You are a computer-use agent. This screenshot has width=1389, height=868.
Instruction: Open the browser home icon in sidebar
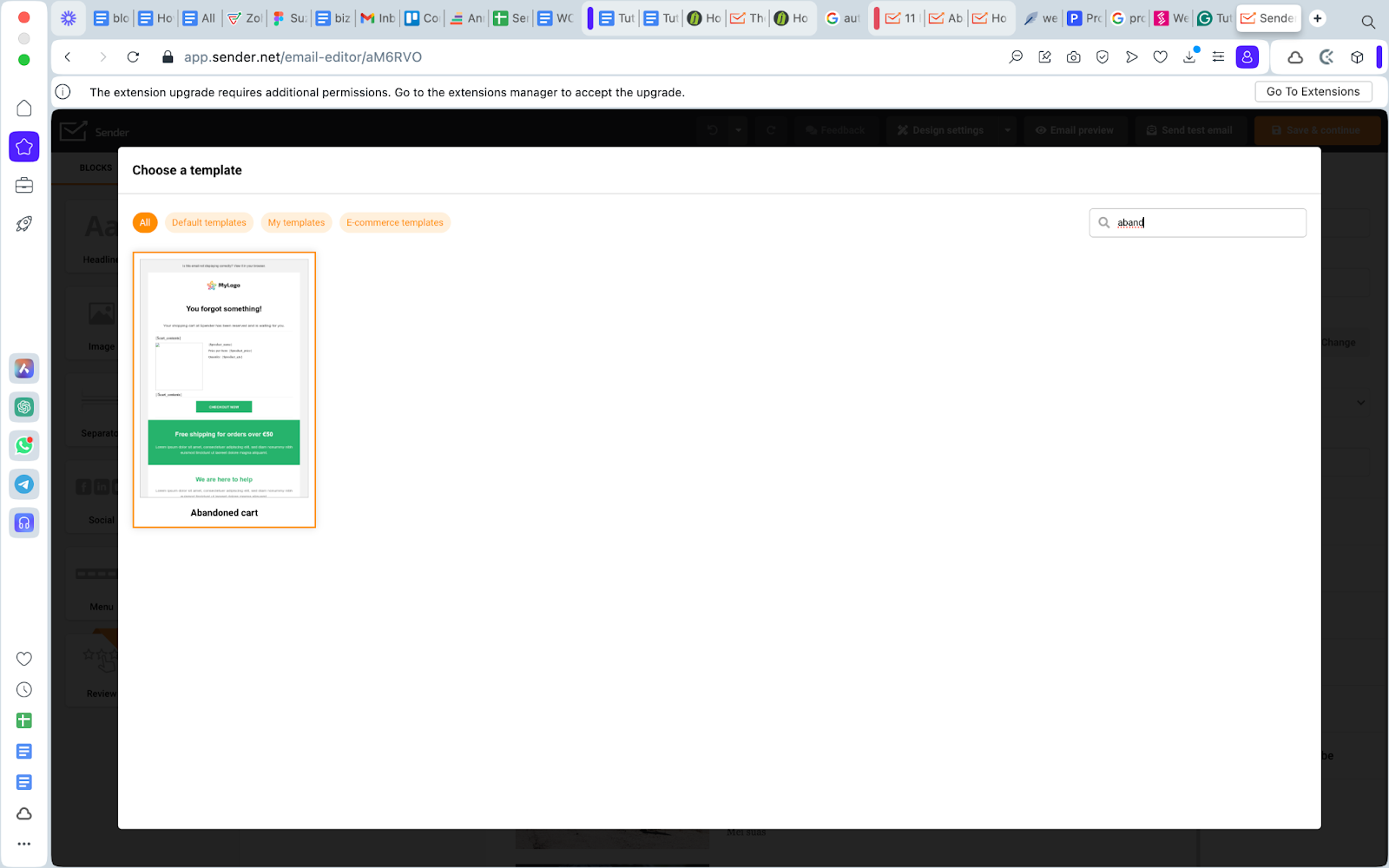click(x=24, y=108)
